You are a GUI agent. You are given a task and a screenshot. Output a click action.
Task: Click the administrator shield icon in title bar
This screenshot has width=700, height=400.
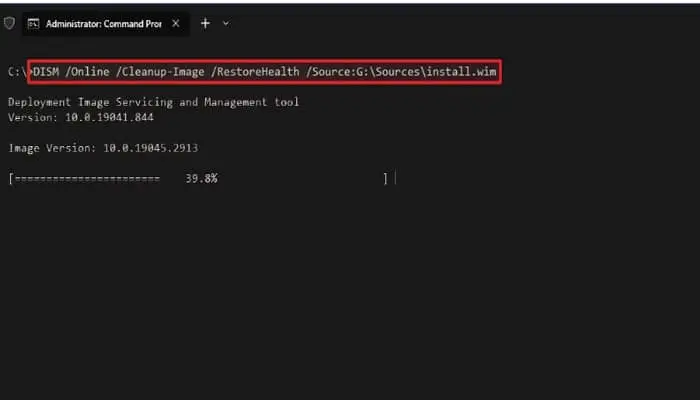9,23
